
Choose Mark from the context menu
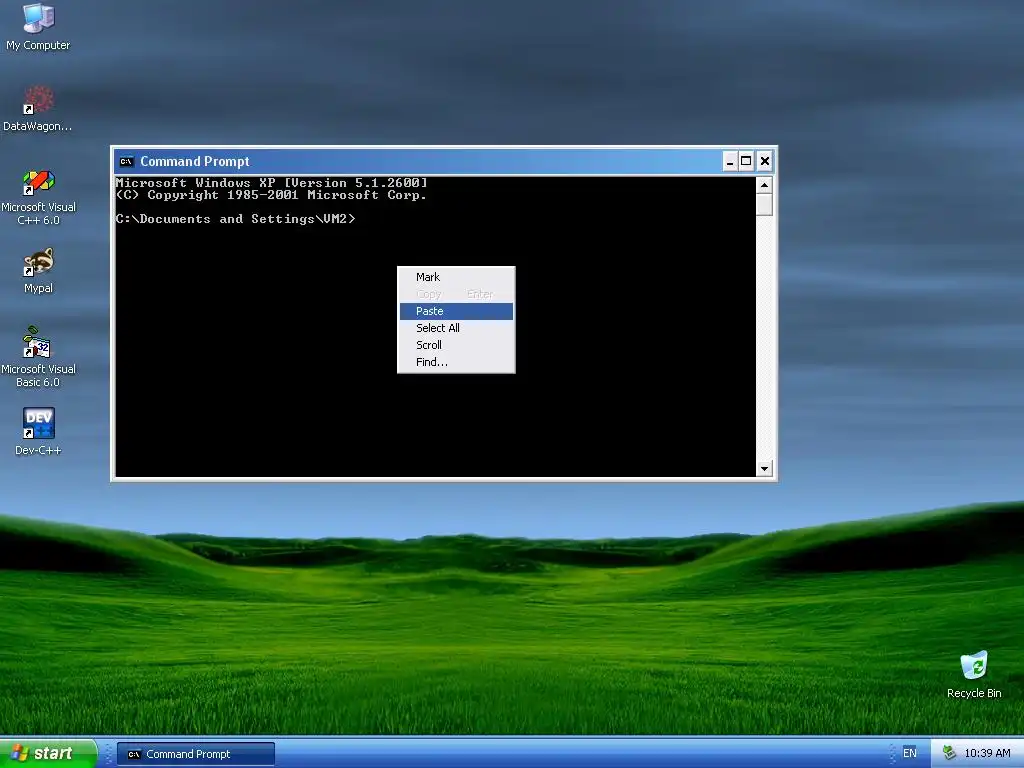(x=456, y=277)
